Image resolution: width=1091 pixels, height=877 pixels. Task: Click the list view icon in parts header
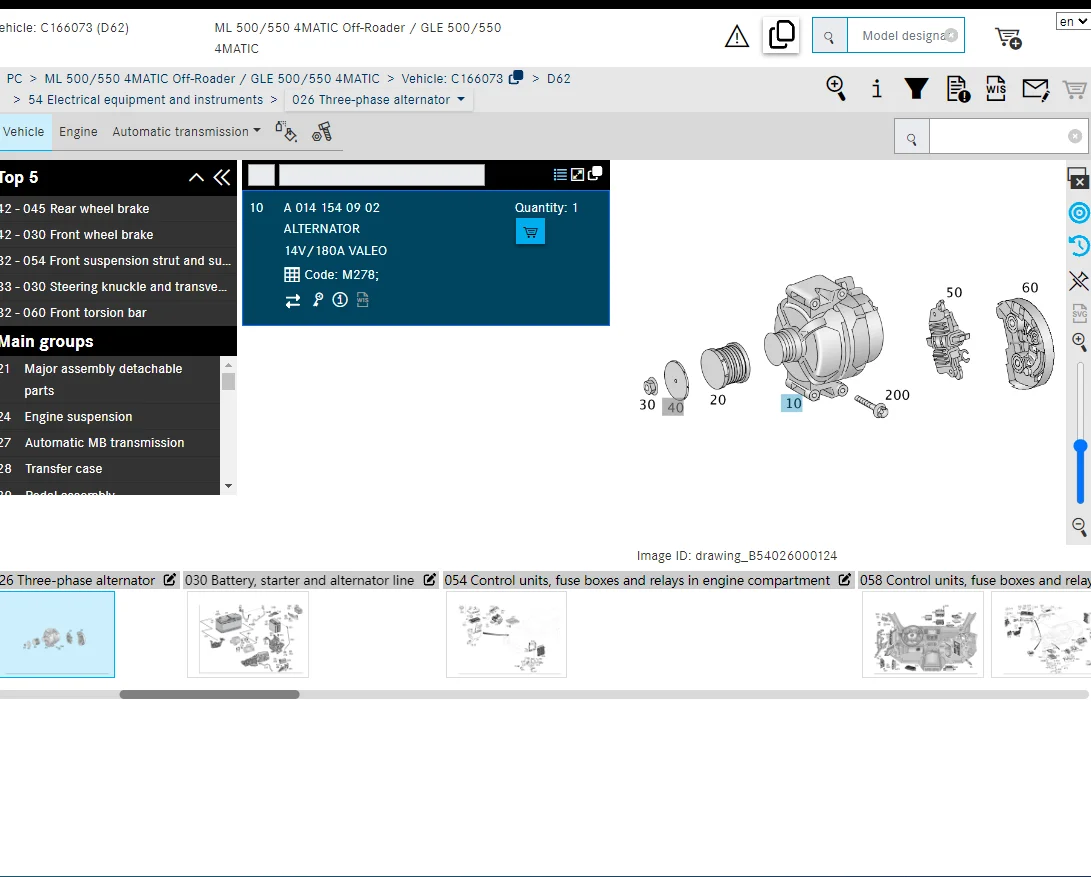[560, 174]
